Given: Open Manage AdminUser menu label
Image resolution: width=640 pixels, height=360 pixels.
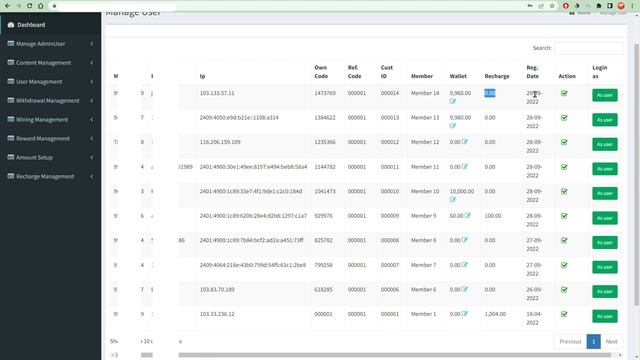Looking at the screenshot, I should [x=40, y=44].
